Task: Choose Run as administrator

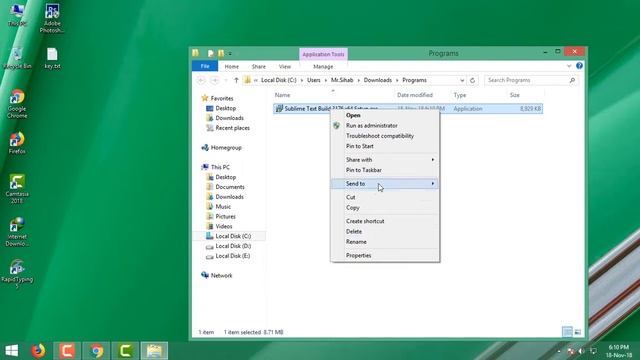Action: click(385, 126)
